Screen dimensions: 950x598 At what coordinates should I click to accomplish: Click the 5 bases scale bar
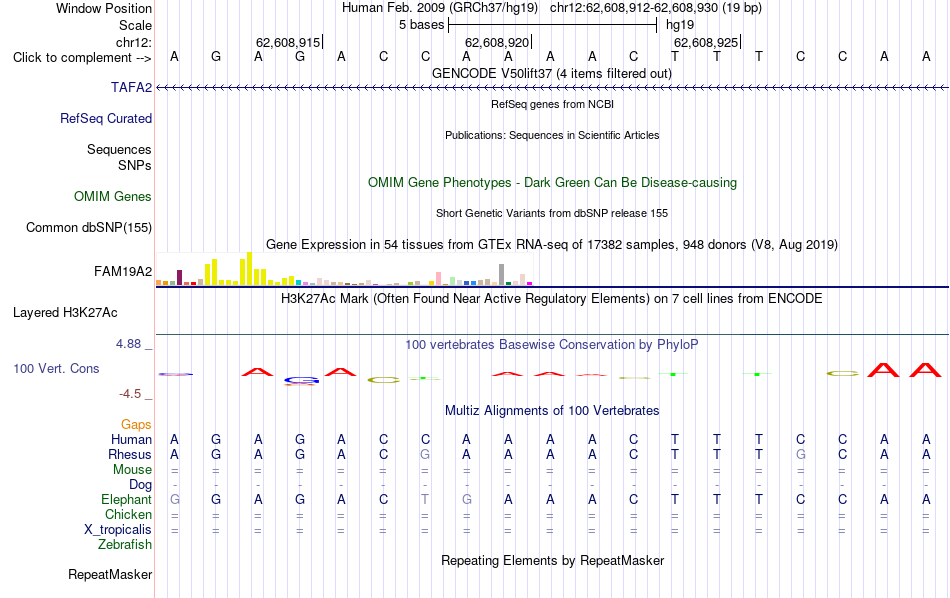[552, 25]
